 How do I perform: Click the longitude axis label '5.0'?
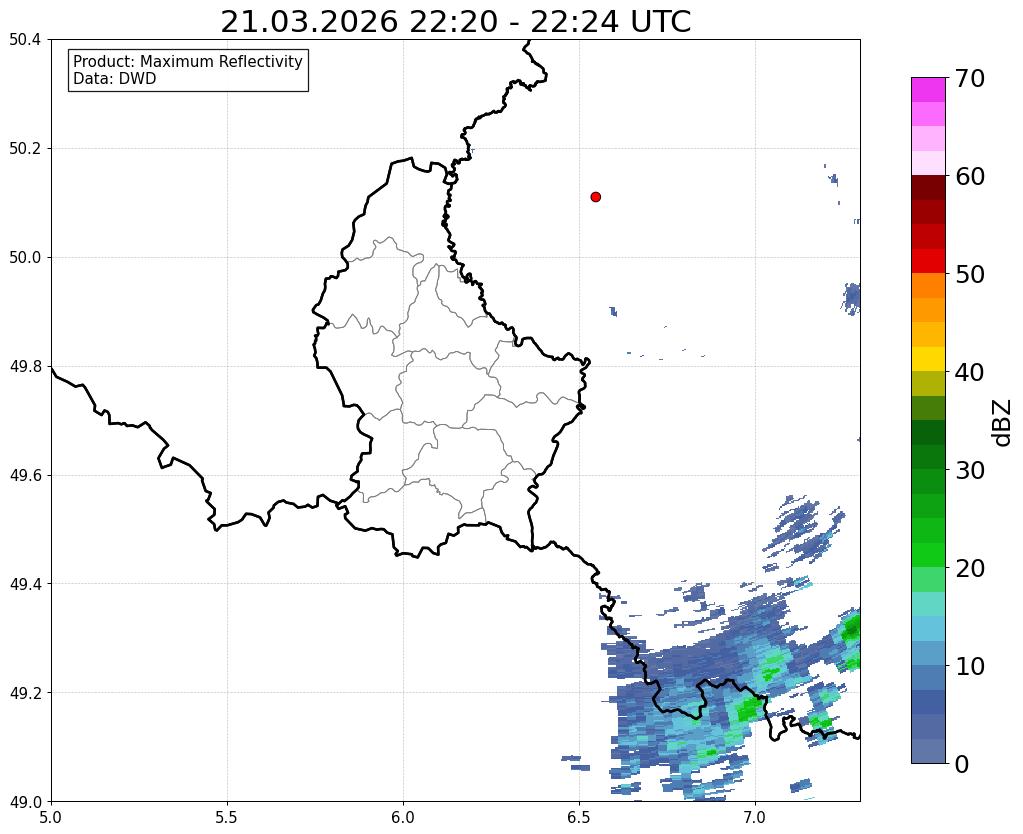51,817
